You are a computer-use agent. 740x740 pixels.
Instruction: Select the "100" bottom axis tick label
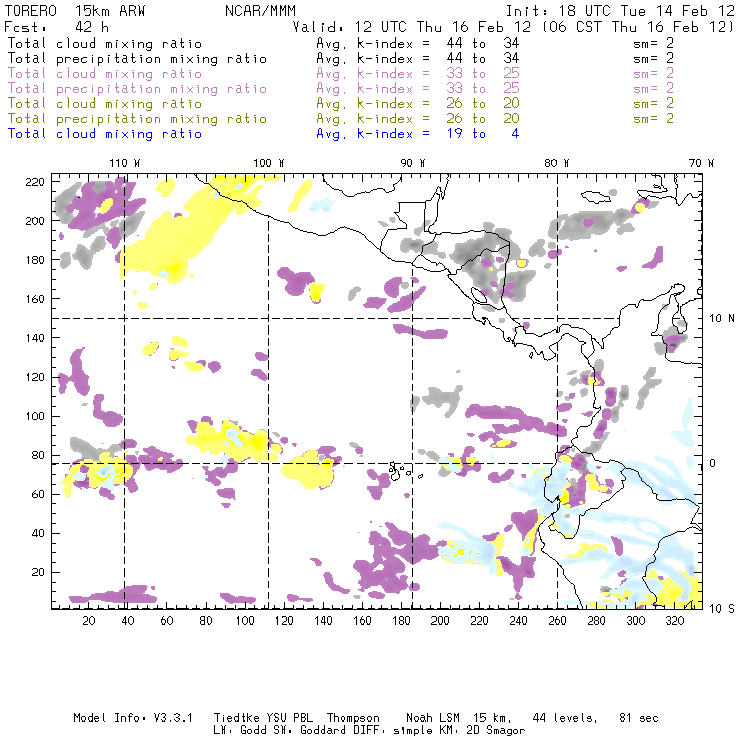pos(245,621)
